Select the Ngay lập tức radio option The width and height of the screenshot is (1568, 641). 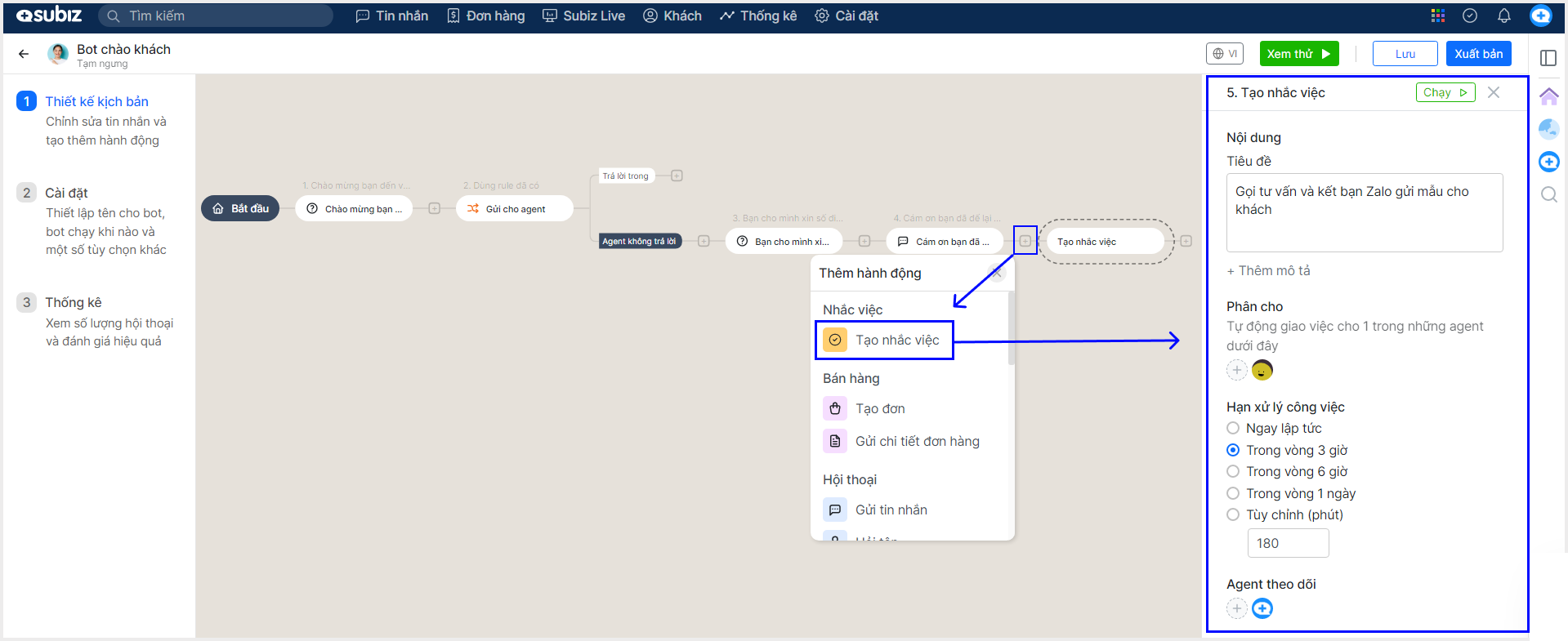click(1233, 428)
